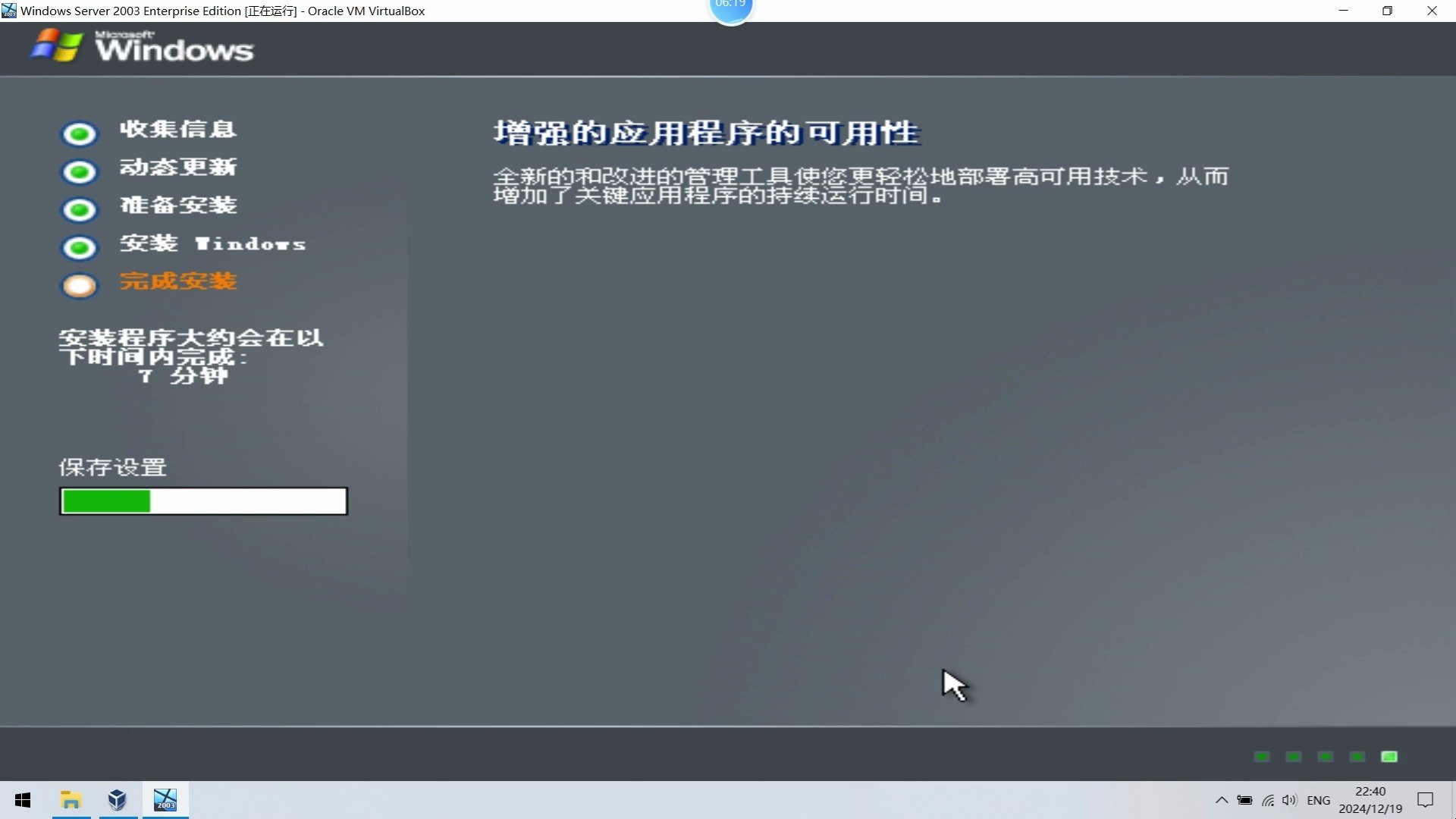Click the date and time in the tray
Screen dimensions: 1456x819
coord(1370,800)
